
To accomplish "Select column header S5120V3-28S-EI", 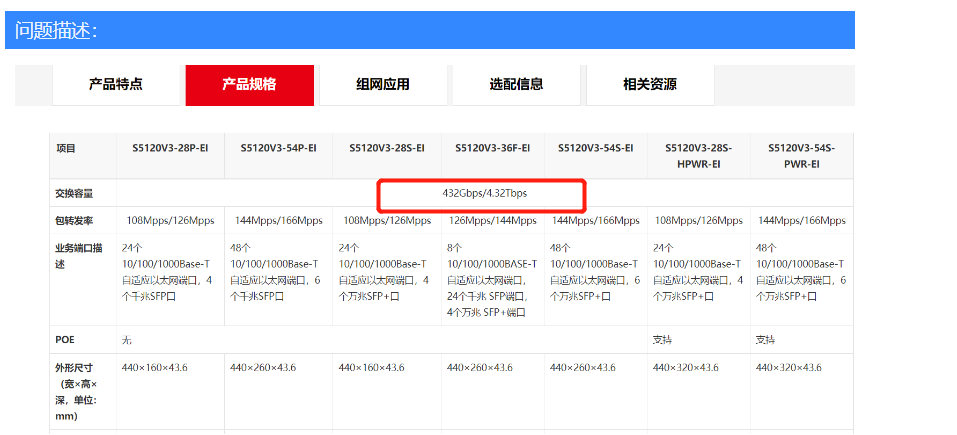I will [x=387, y=148].
